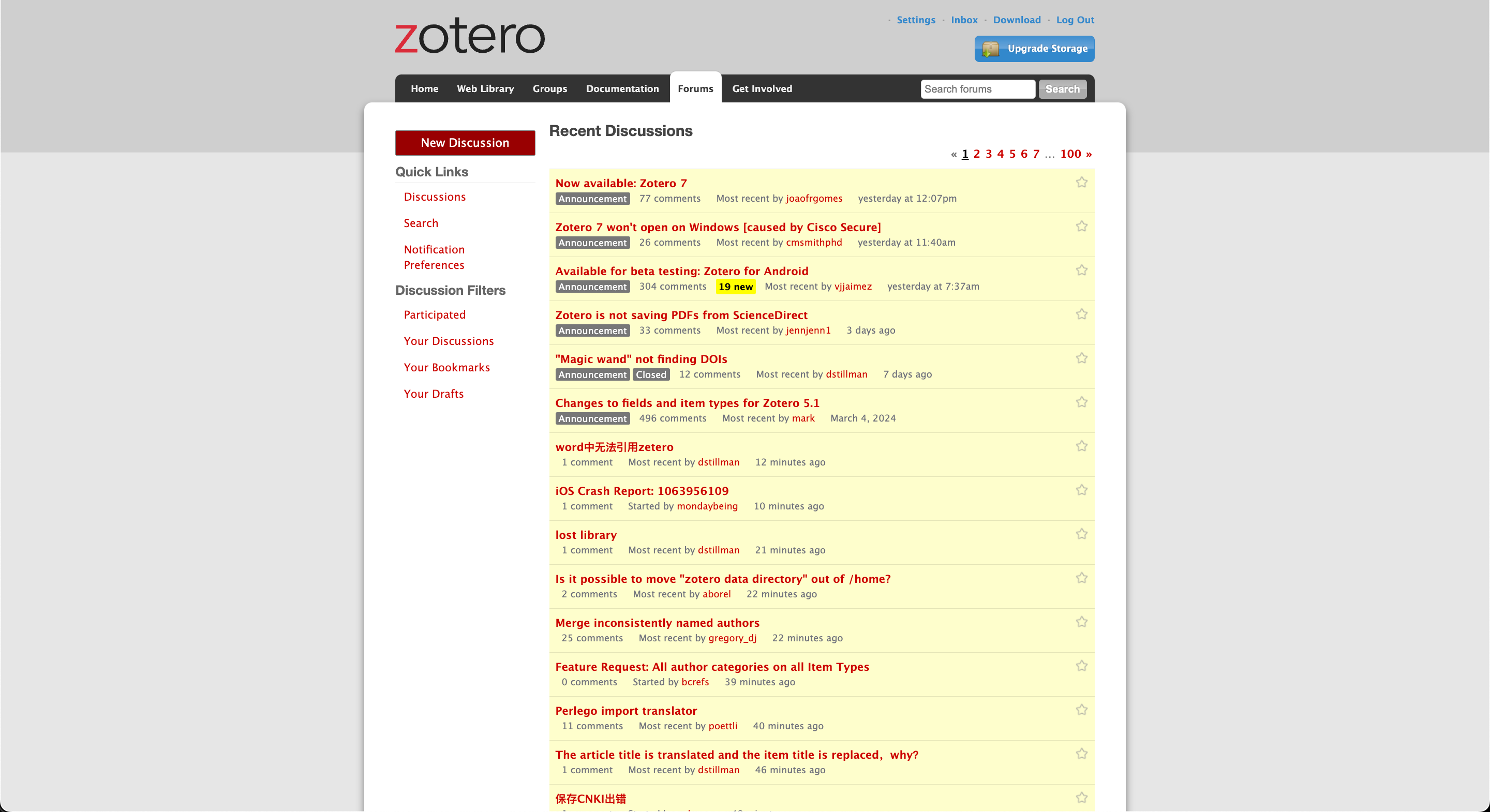The image size is (1490, 812).
Task: Toggle bookmark star for Cisco Secure discussion
Action: point(1081,226)
